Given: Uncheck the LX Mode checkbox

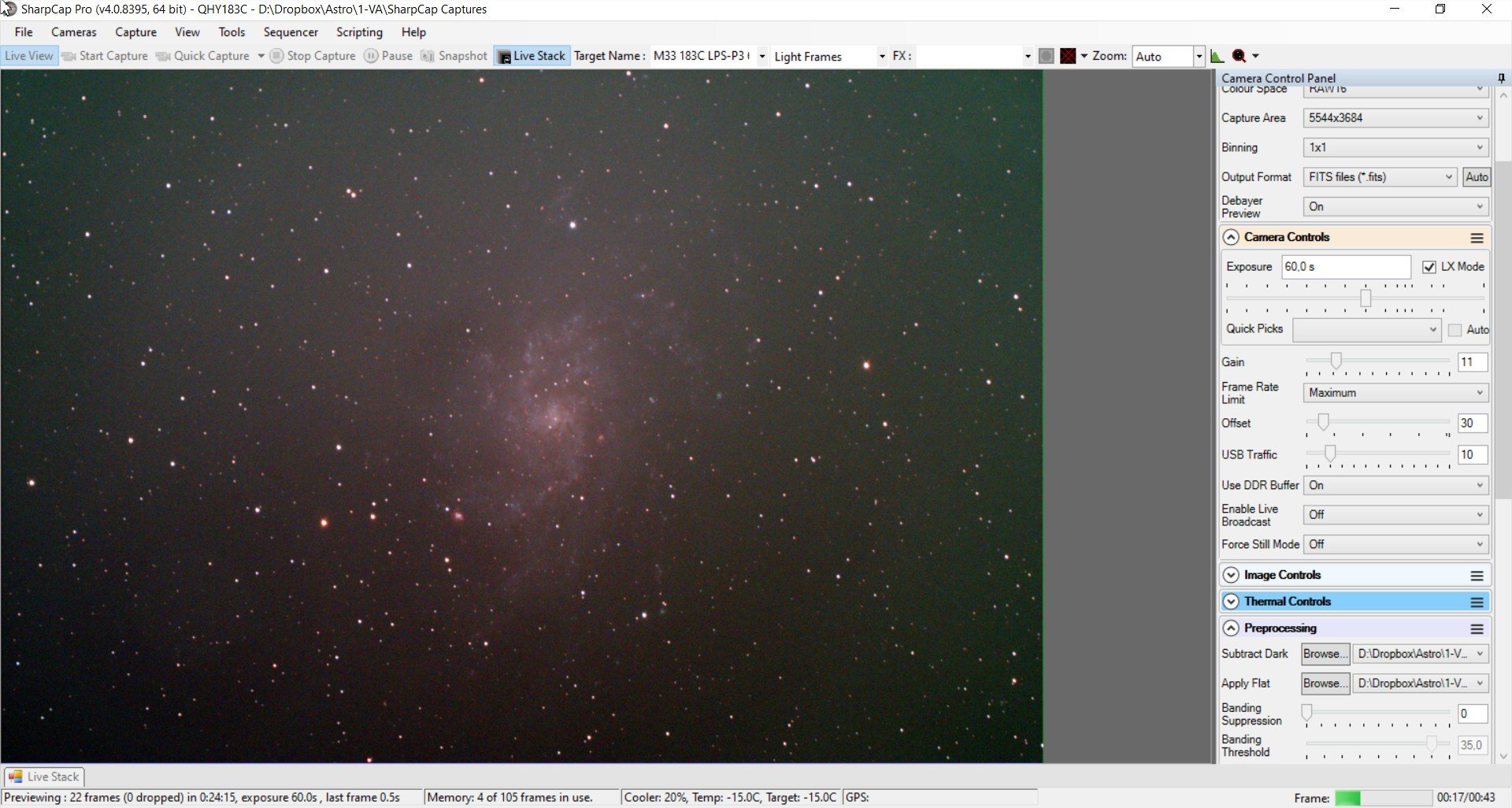Looking at the screenshot, I should point(1429,267).
